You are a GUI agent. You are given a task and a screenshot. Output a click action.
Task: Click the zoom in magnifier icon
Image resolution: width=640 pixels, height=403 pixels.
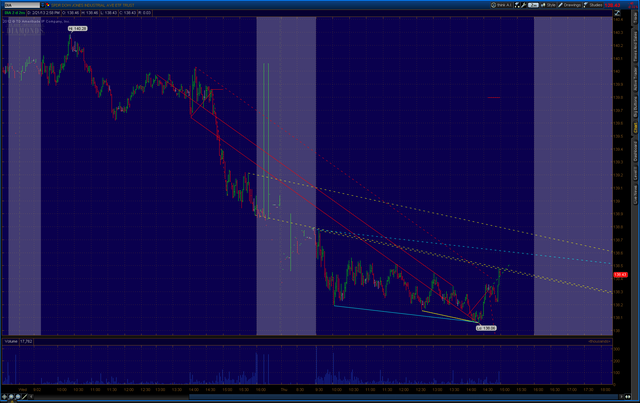click(x=11, y=396)
